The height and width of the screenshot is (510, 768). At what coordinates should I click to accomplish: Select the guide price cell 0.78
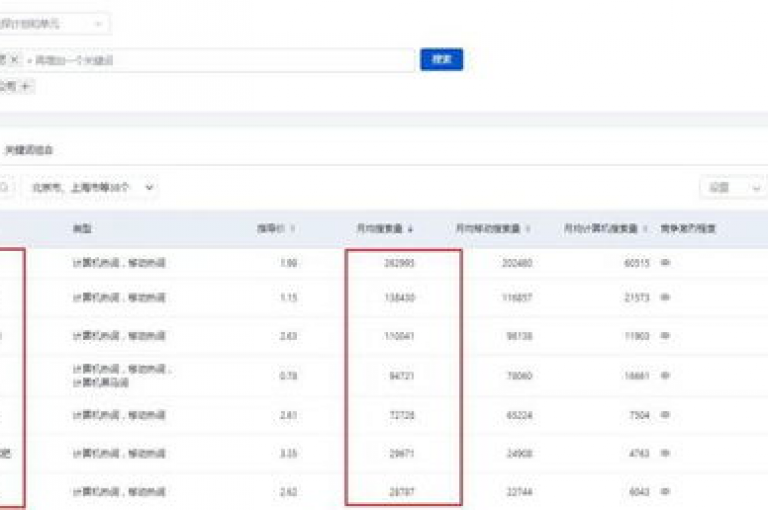288,376
